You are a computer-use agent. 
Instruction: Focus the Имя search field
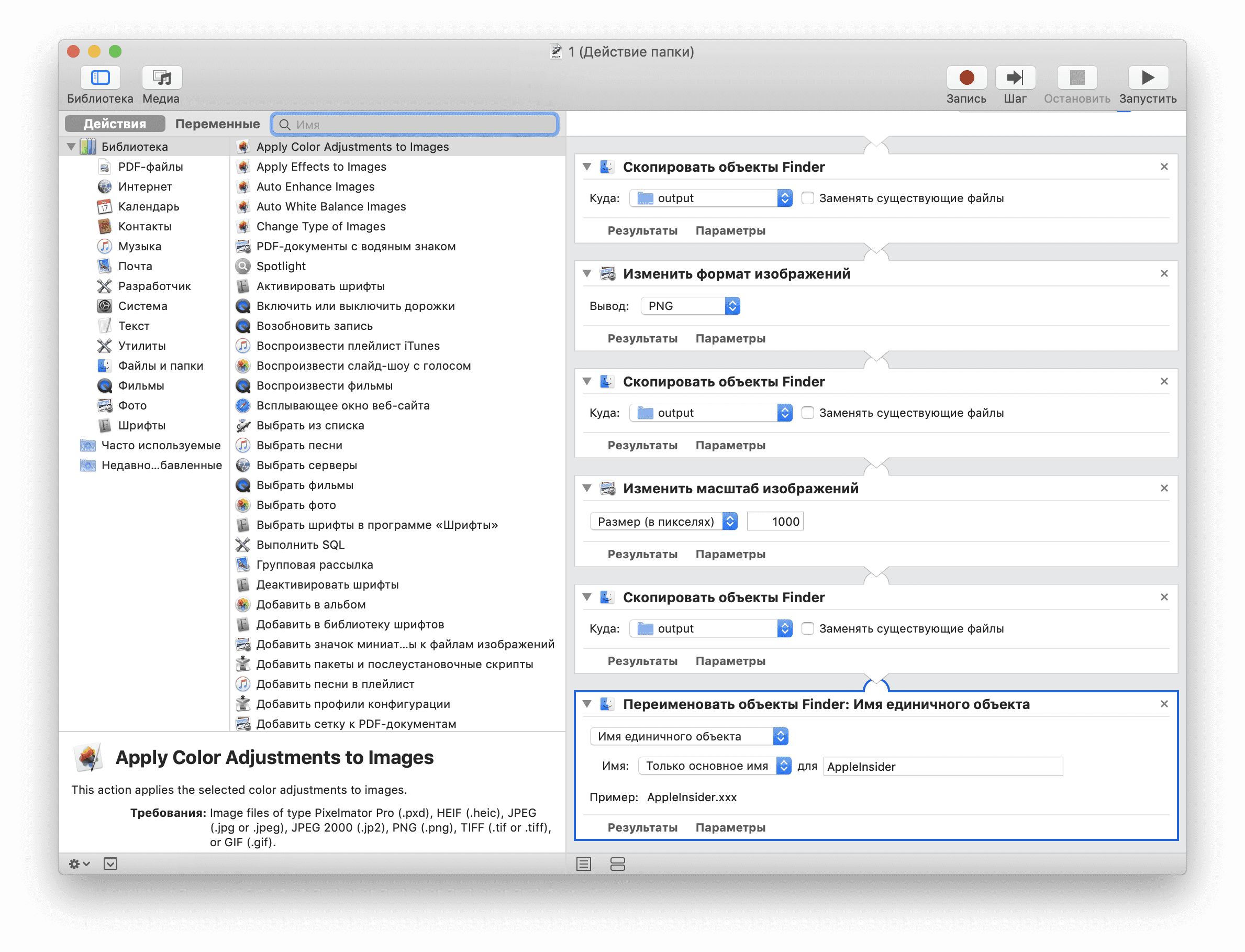tap(415, 124)
